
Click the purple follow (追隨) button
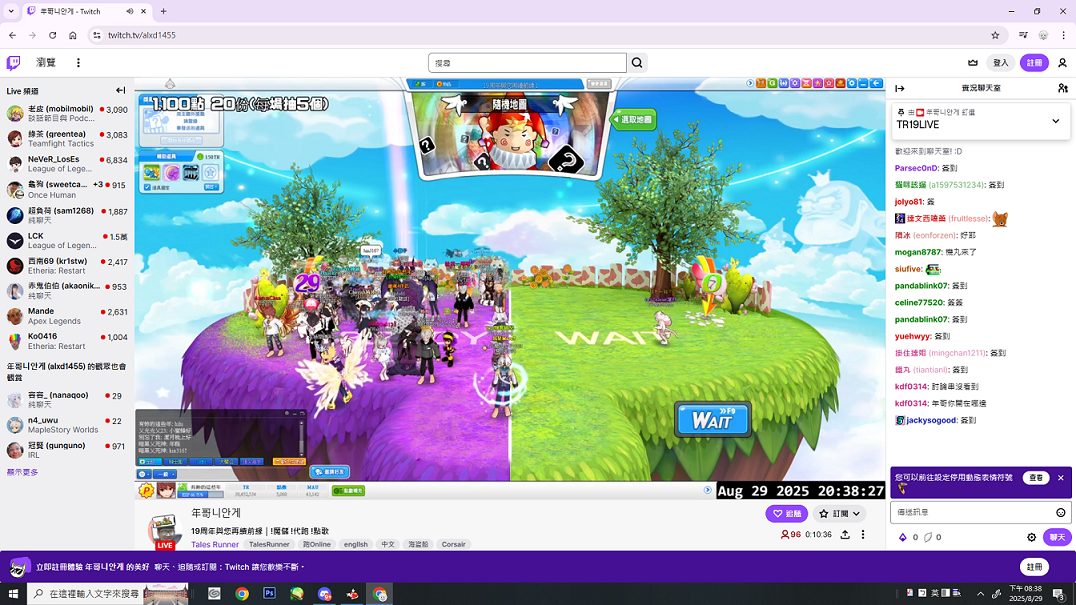tap(786, 513)
